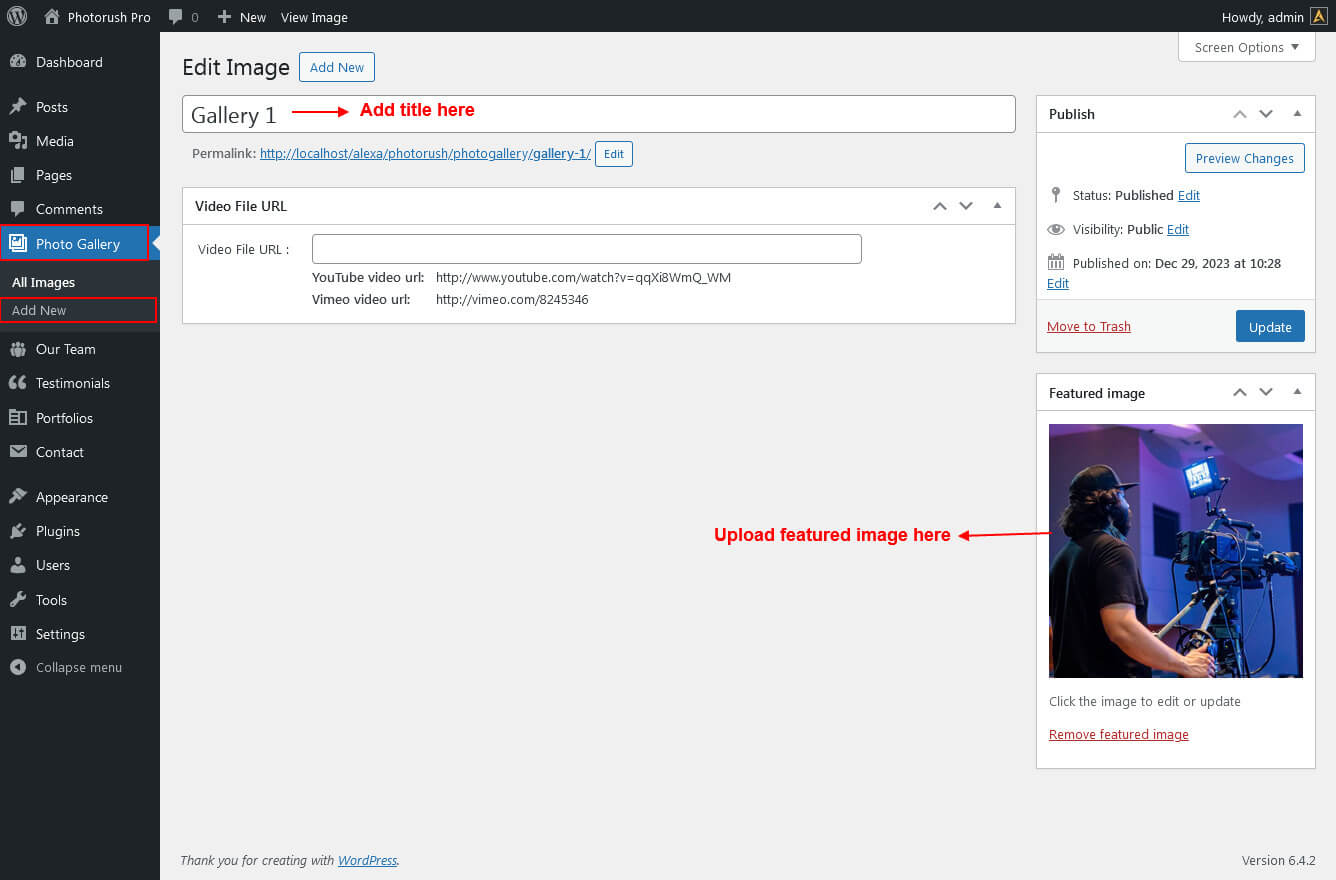
Task: Click the Tools wrench icon
Action: [x=18, y=600]
